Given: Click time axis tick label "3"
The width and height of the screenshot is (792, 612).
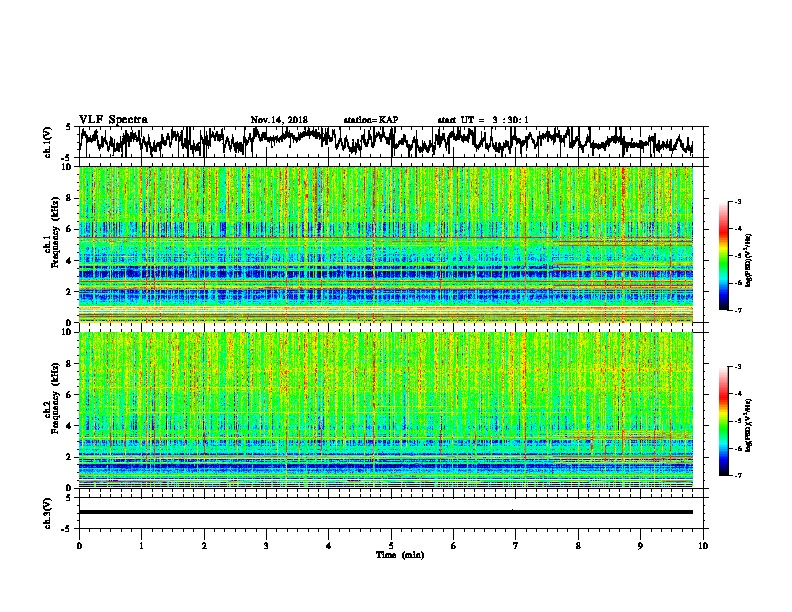Looking at the screenshot, I should 266,546.
